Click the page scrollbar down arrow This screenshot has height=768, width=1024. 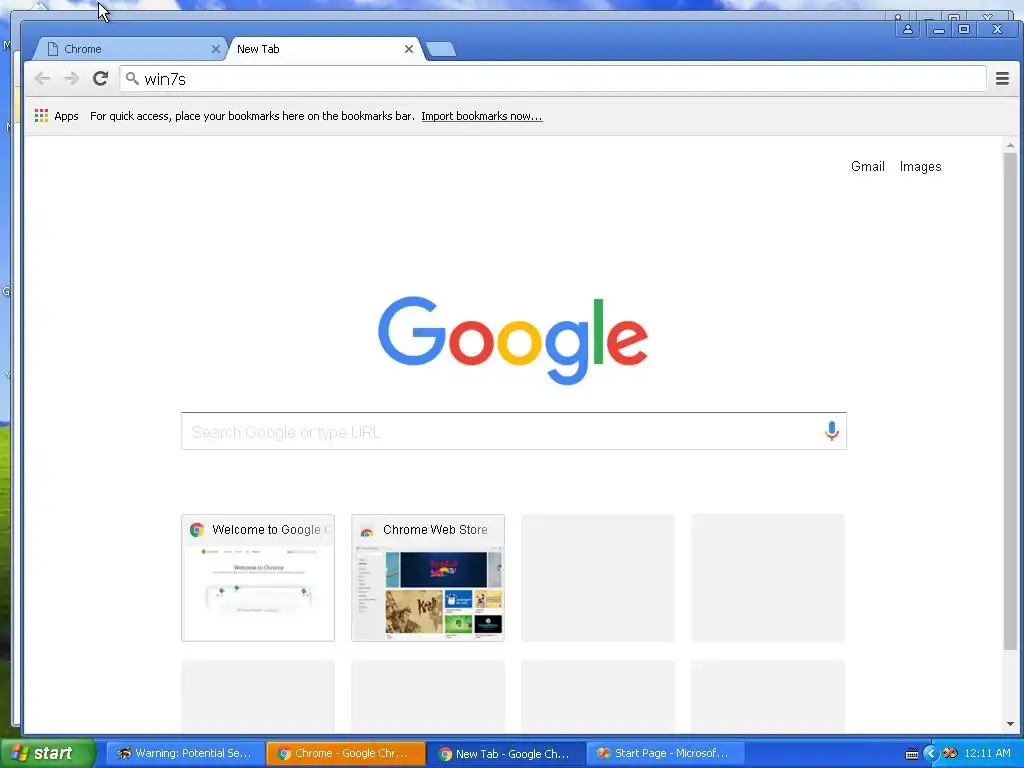[1010, 724]
